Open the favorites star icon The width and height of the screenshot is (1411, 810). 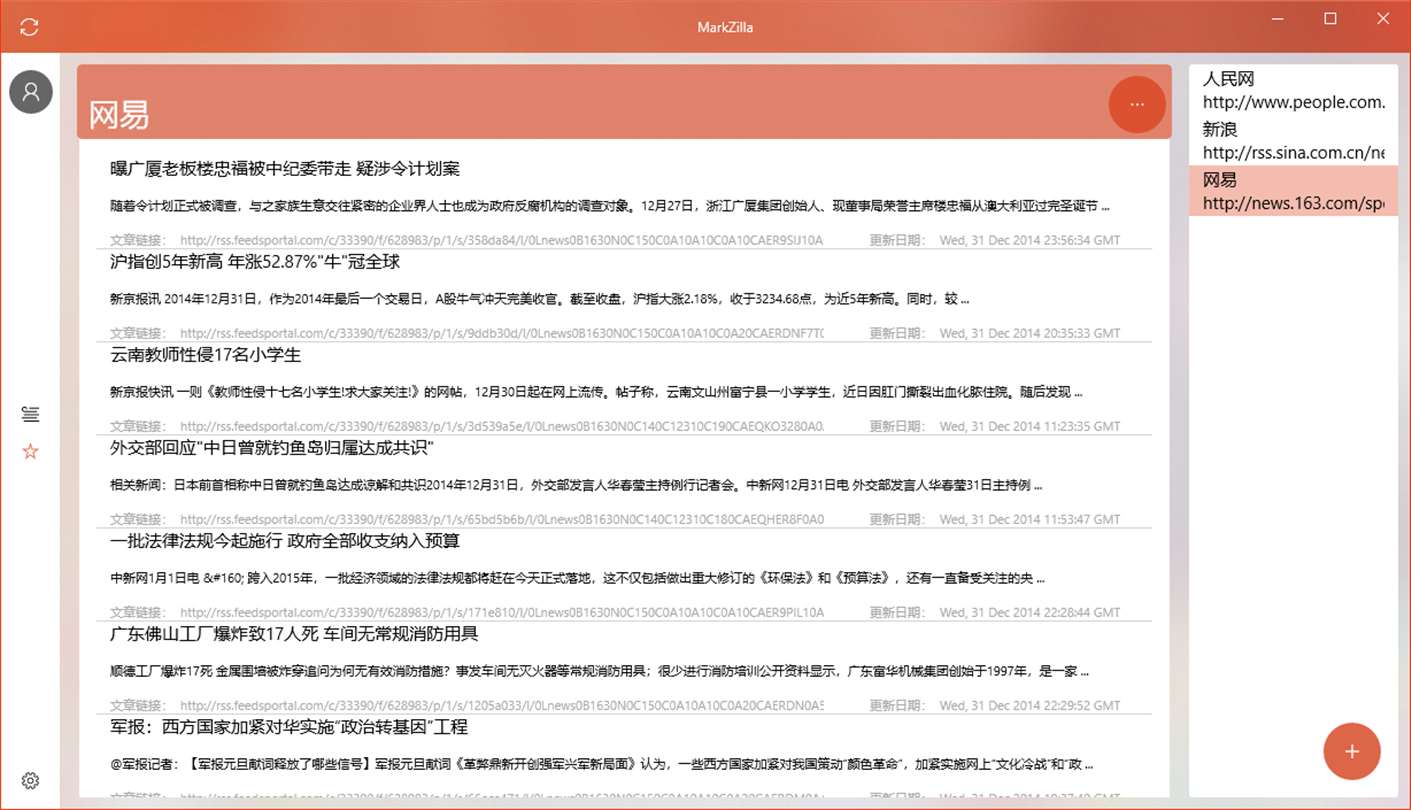pos(31,452)
